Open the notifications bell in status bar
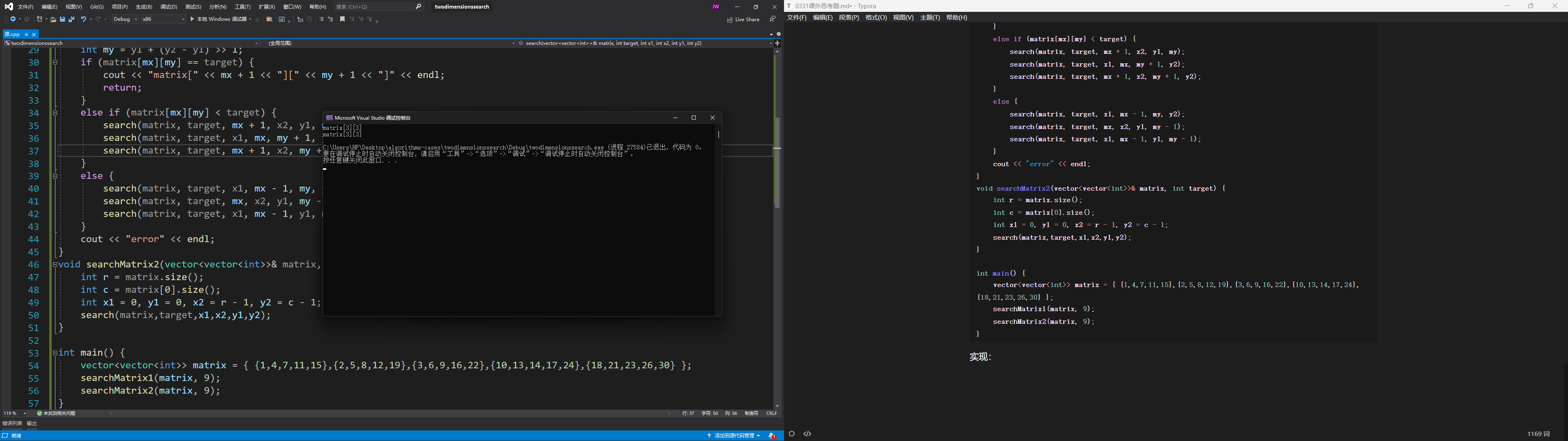 [x=773, y=436]
